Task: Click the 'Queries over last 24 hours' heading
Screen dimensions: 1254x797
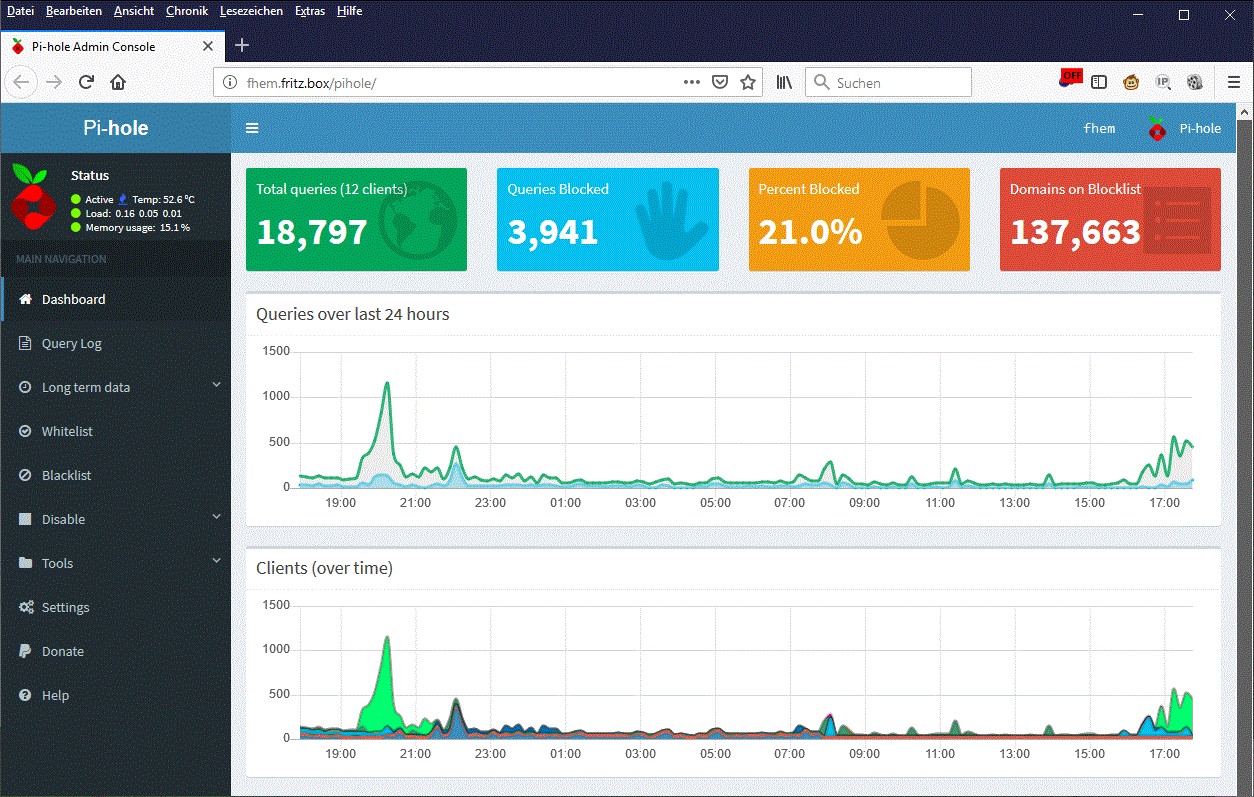Action: (x=353, y=314)
